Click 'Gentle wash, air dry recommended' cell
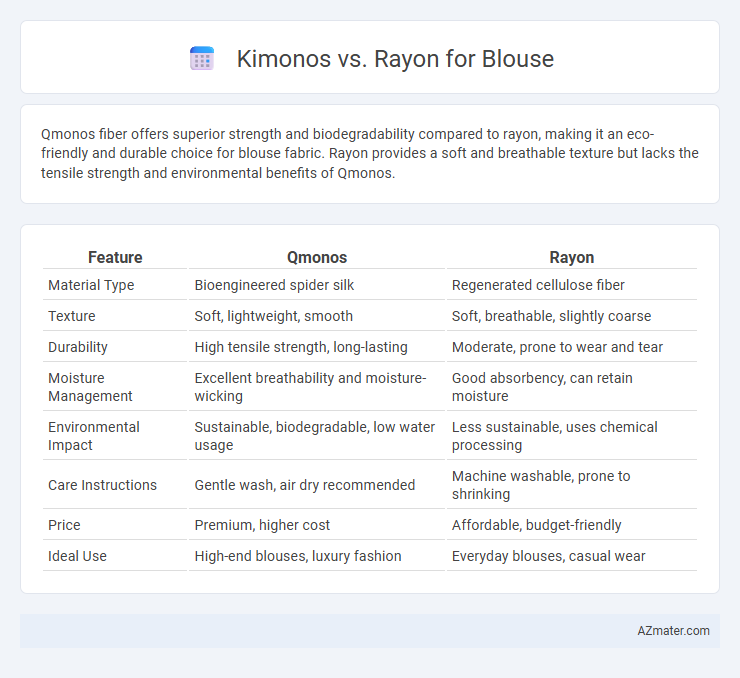The height and width of the screenshot is (678, 740). 304,485
